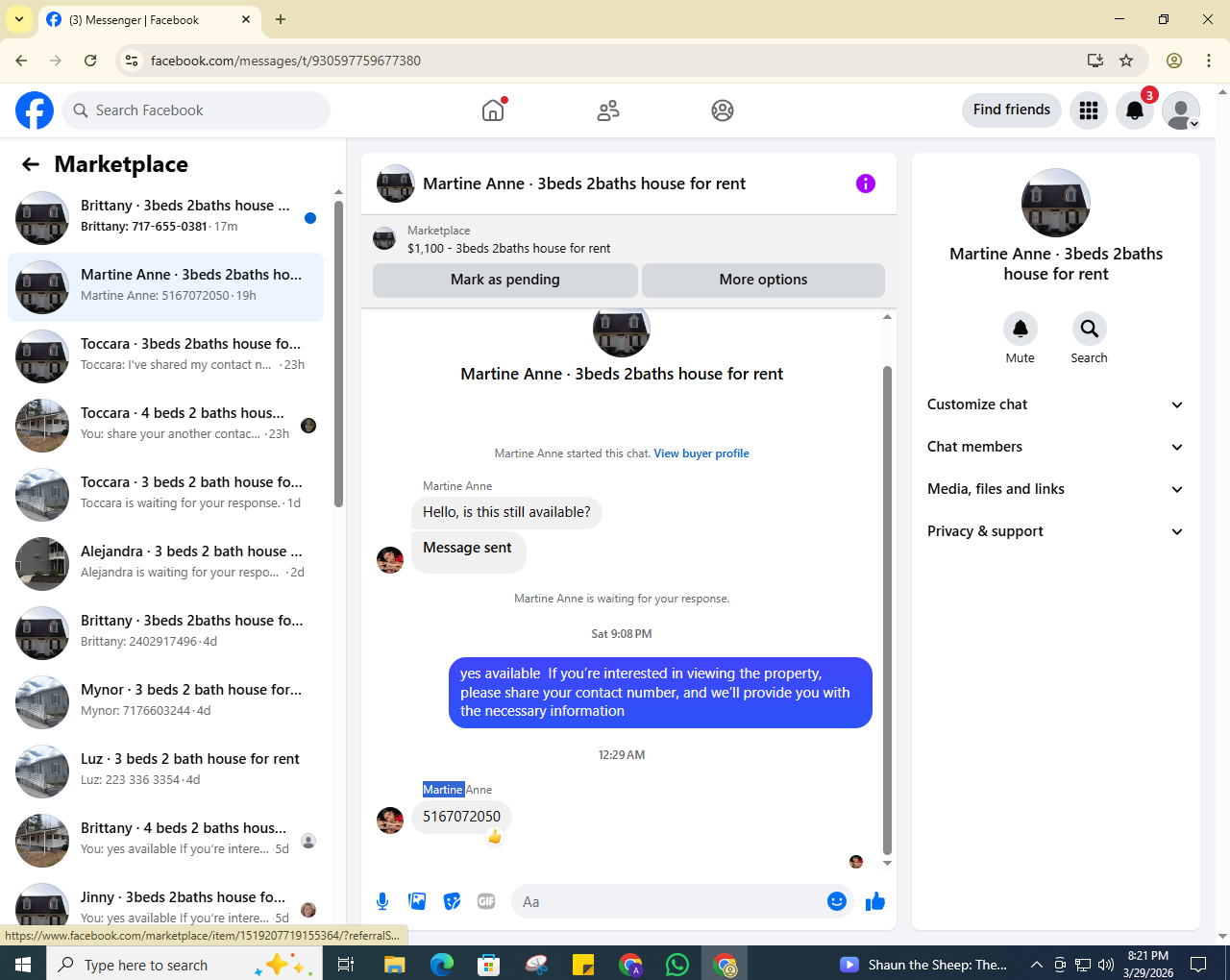1230x980 pixels.
Task: Search in conversation using magnifier icon
Action: (x=1089, y=329)
